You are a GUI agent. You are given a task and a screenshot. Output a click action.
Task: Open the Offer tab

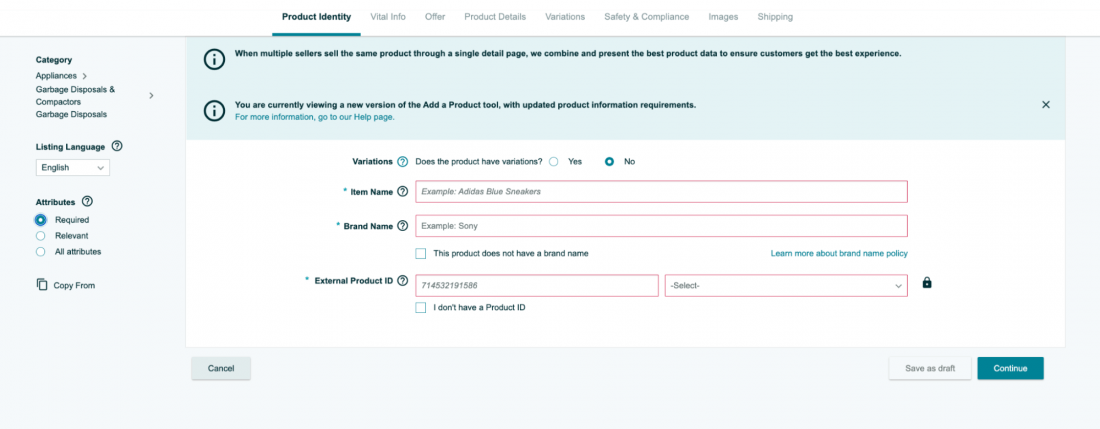(435, 17)
